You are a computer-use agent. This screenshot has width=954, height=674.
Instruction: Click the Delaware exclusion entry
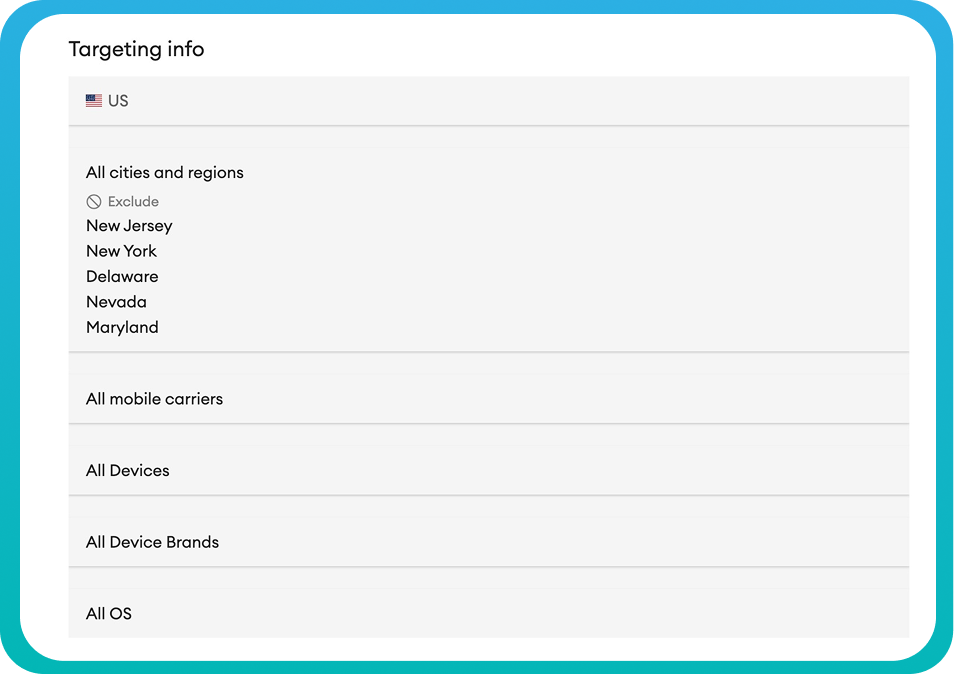tap(122, 276)
